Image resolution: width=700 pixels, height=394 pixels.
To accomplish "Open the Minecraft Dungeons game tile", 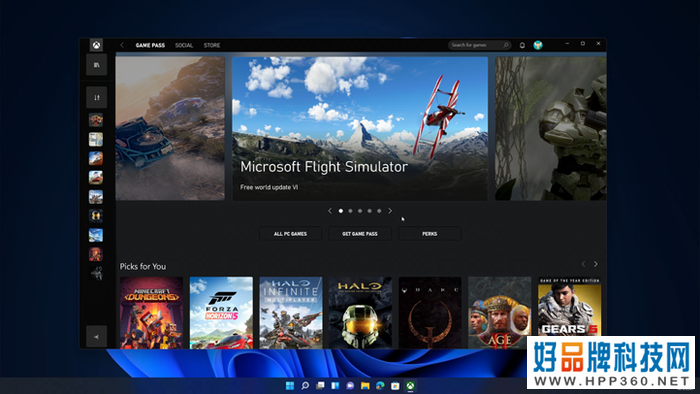I will click(151, 313).
